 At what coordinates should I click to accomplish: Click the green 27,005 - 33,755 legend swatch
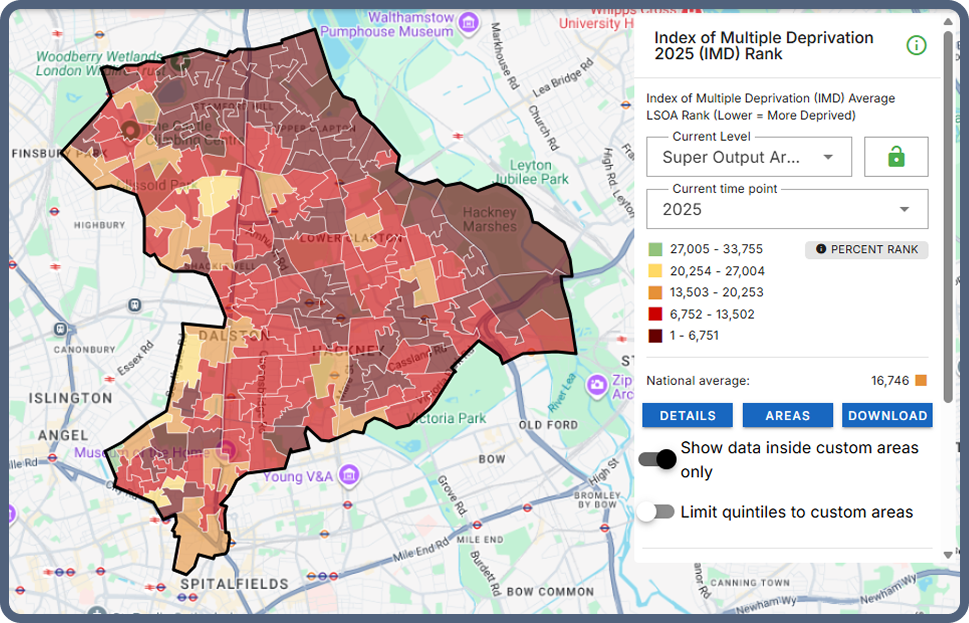point(654,249)
